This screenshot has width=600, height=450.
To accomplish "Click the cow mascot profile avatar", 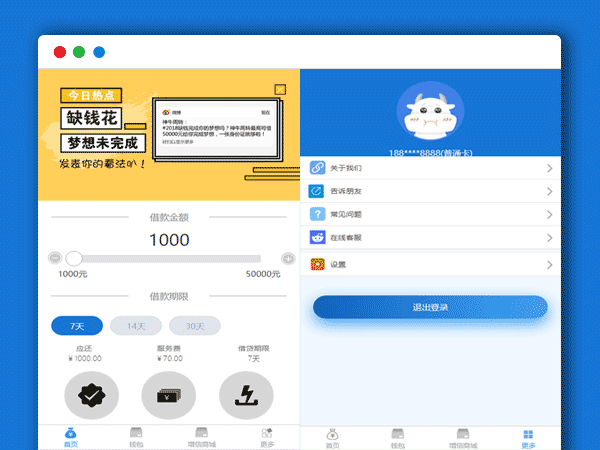I will 431,117.
